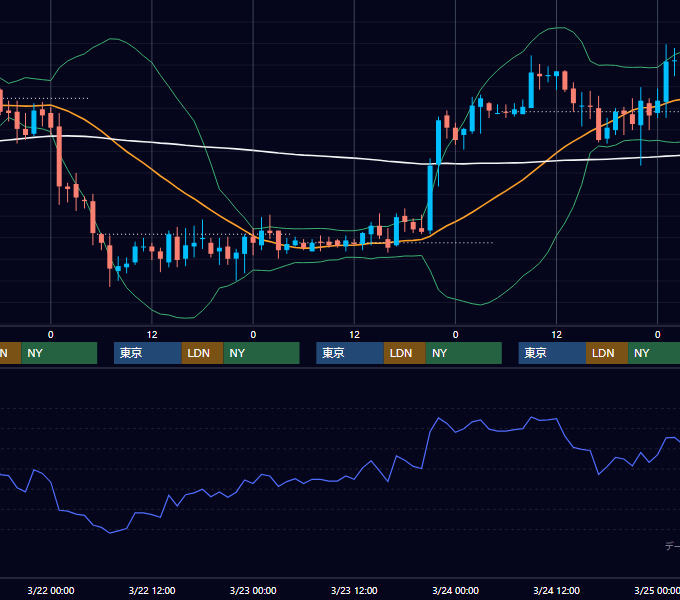Image resolution: width=680 pixels, height=600 pixels.
Task: Select the 3/23 12:00 date label
Action: pos(354,590)
